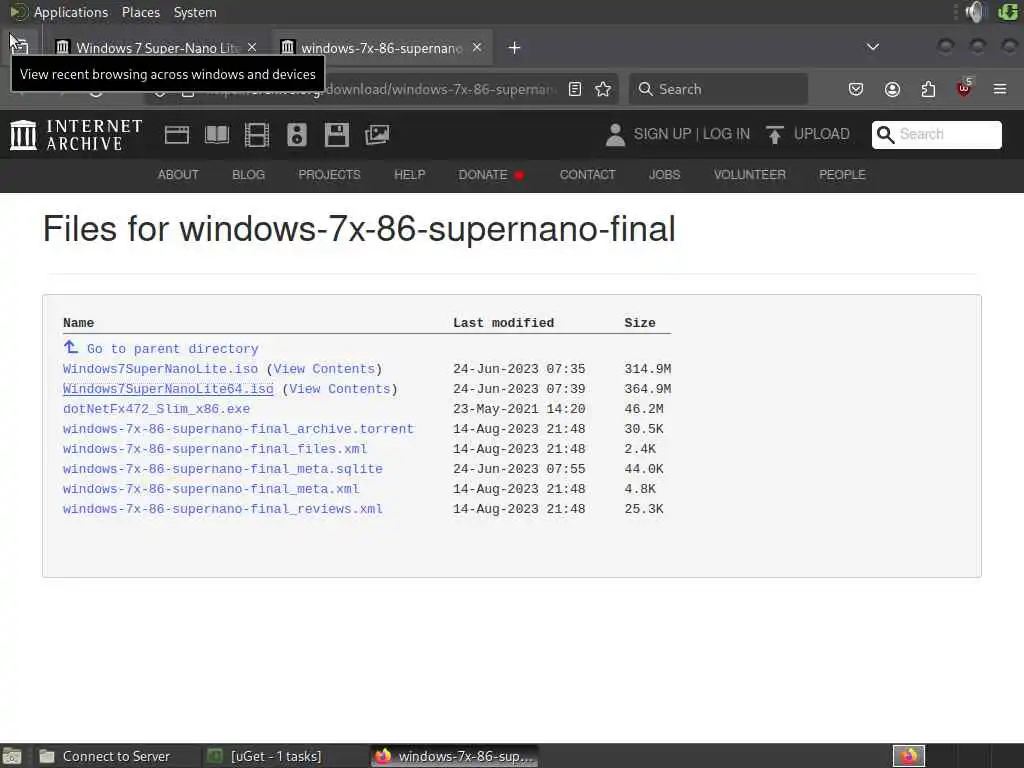The image size is (1024, 768).
Task: Click the Internet Archive Search box
Action: [936, 135]
